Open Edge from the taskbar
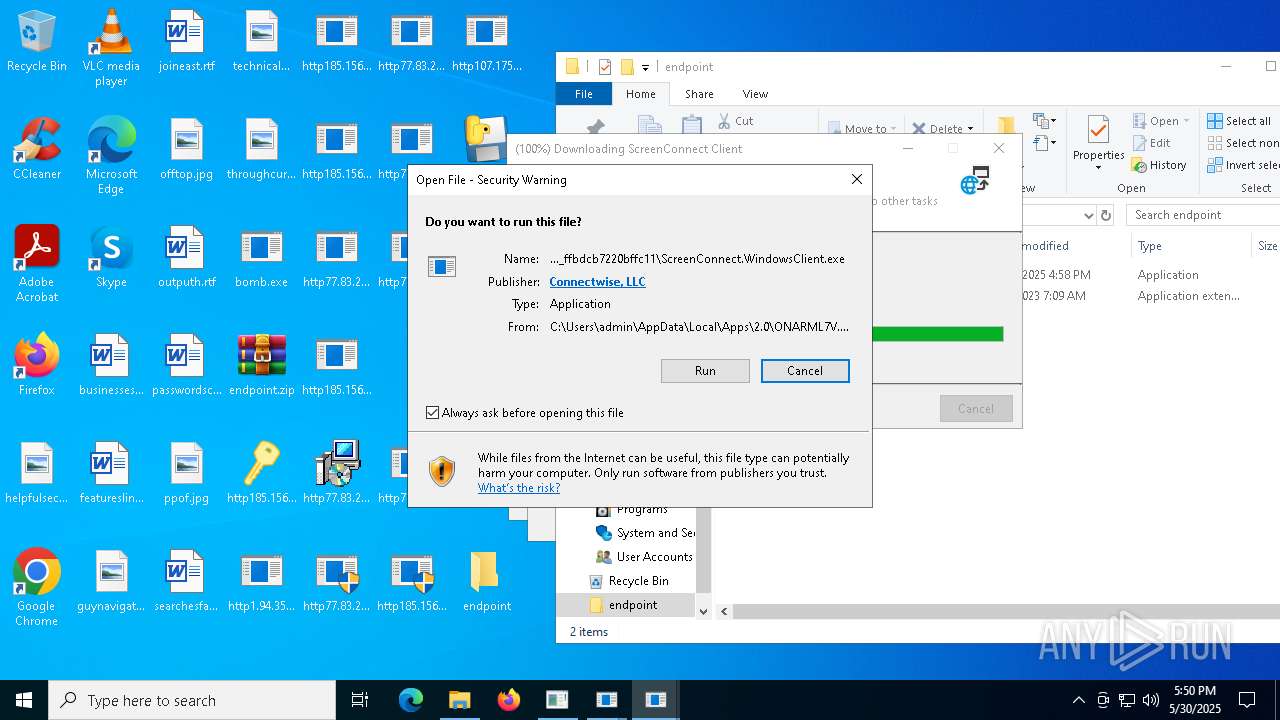Screen dimensions: 1280x720 (x=411, y=700)
